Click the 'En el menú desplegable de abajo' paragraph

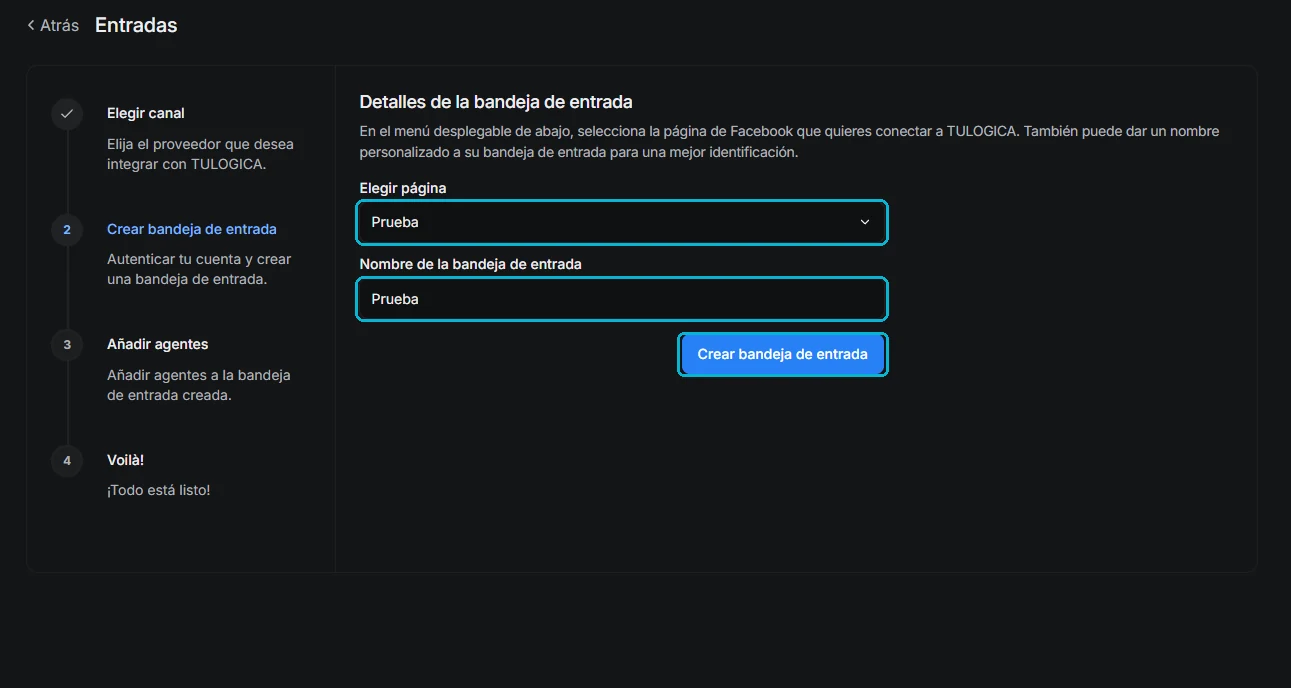789,142
